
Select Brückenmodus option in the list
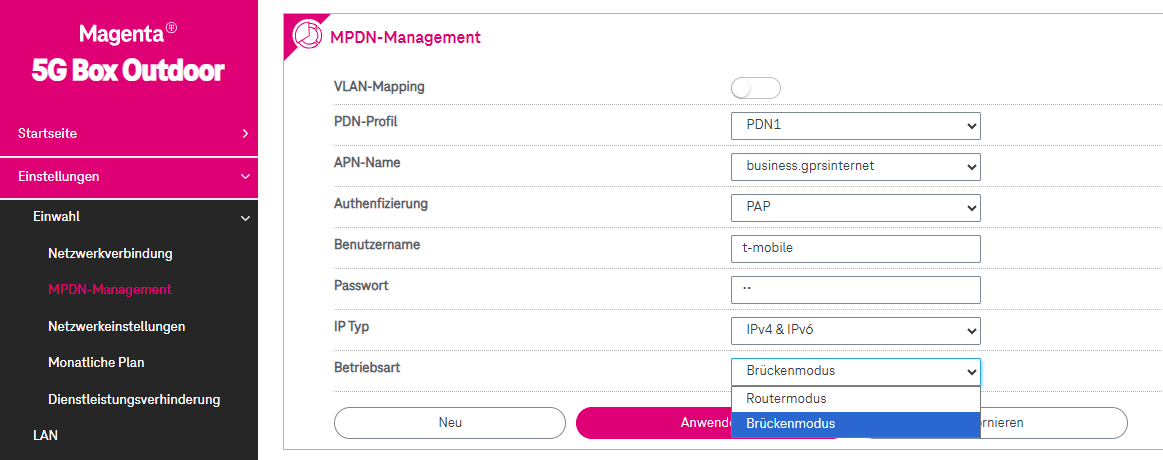(856, 424)
